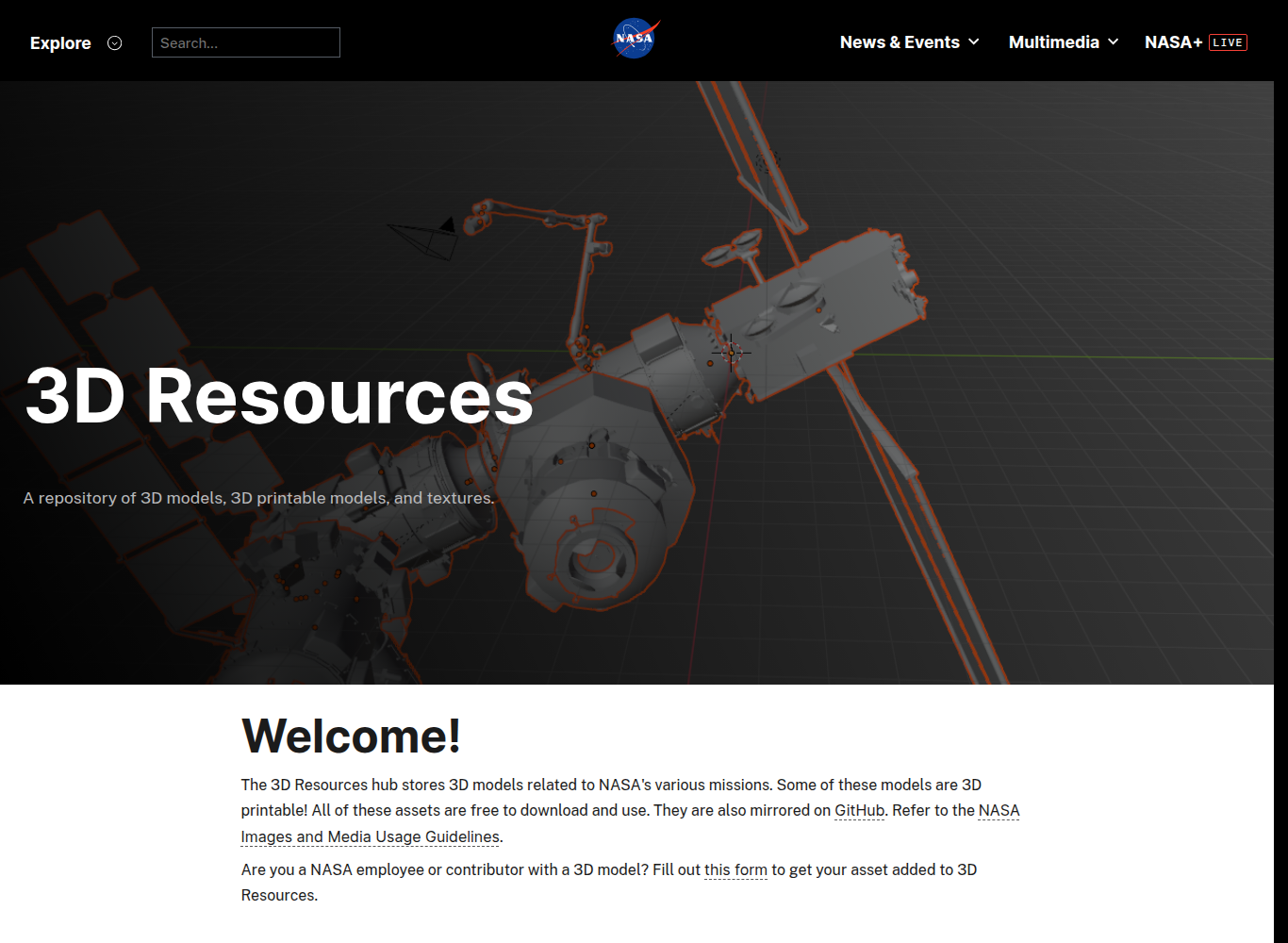
Task: Expand the News & Events dropdown
Action: click(910, 42)
